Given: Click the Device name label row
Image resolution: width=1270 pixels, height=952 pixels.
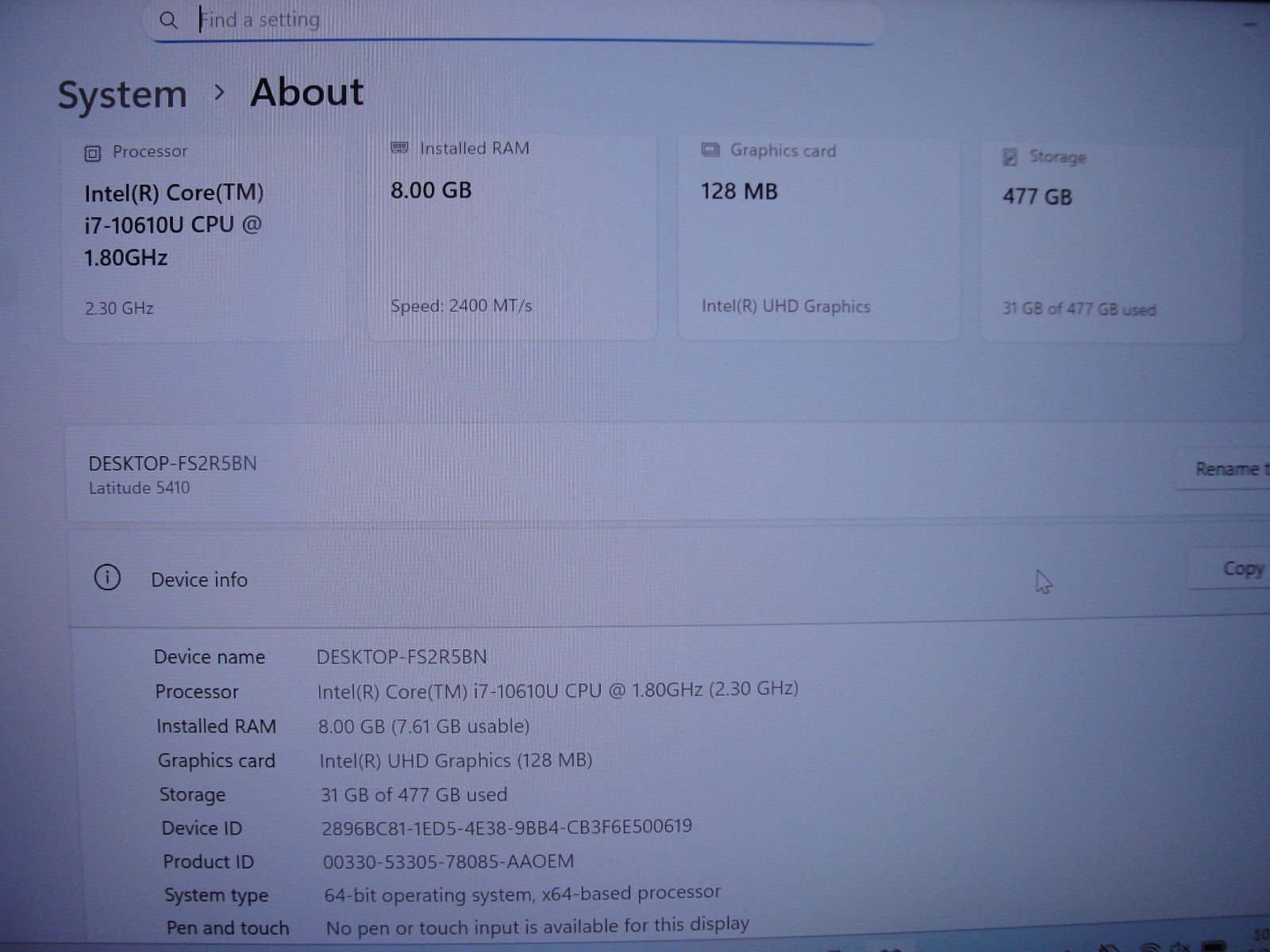Looking at the screenshot, I should (x=210, y=658).
